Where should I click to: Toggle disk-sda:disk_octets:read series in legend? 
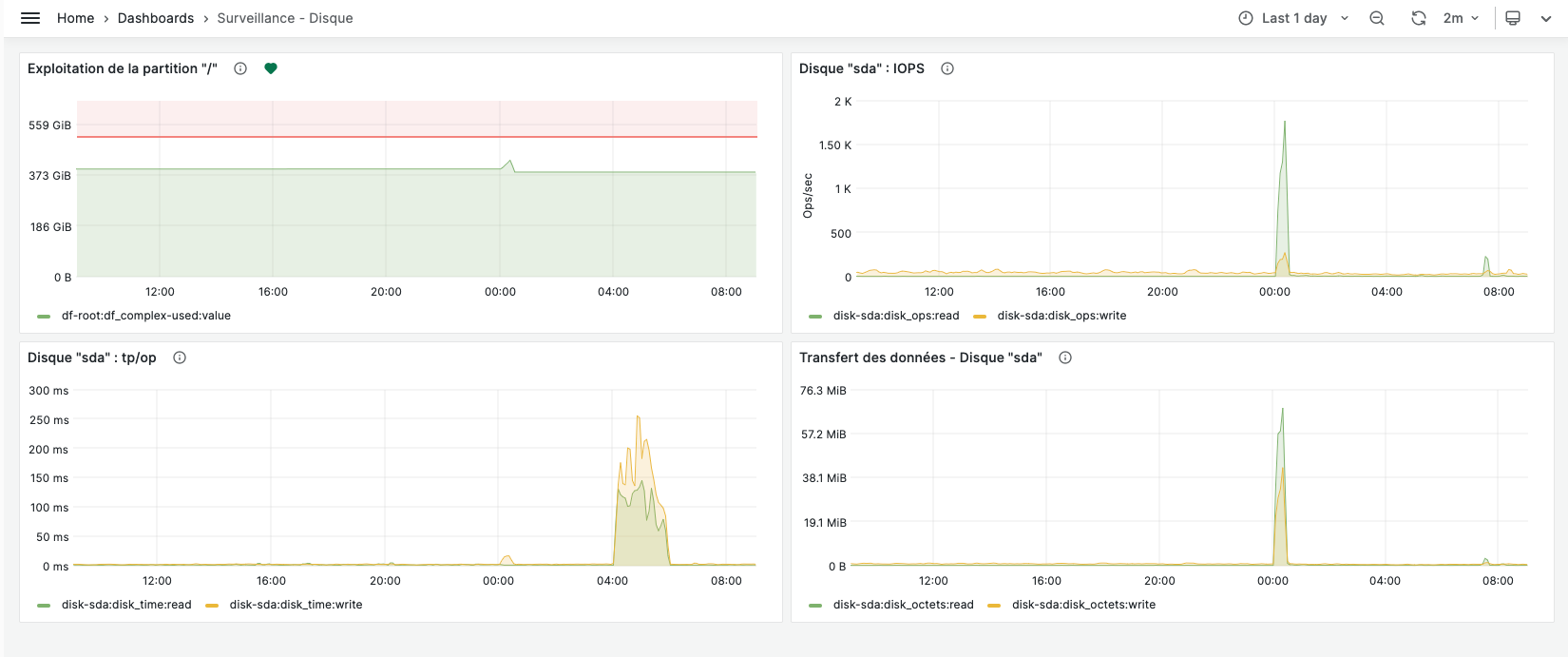(903, 605)
